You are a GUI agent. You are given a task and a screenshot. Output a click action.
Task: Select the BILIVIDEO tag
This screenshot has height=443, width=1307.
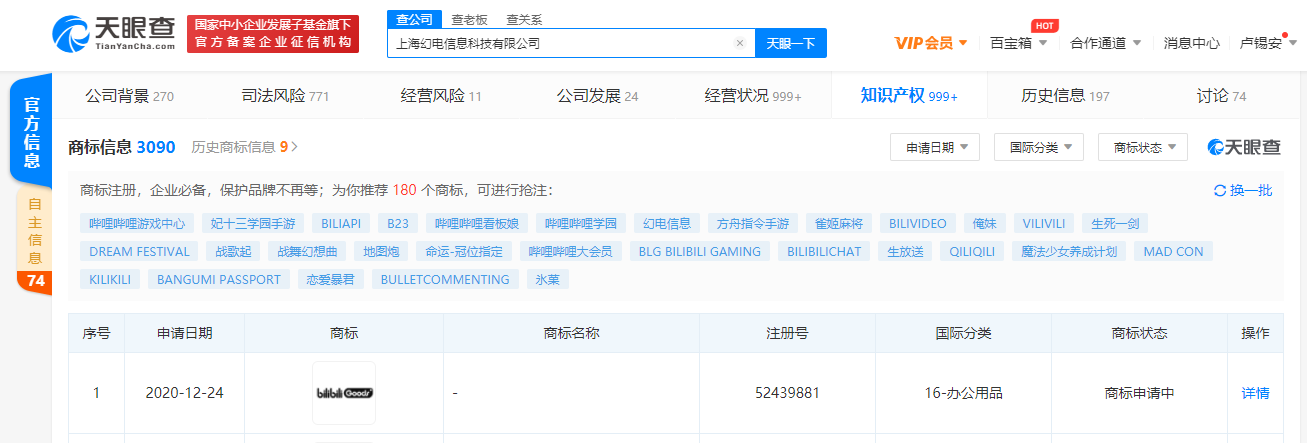(x=918, y=223)
